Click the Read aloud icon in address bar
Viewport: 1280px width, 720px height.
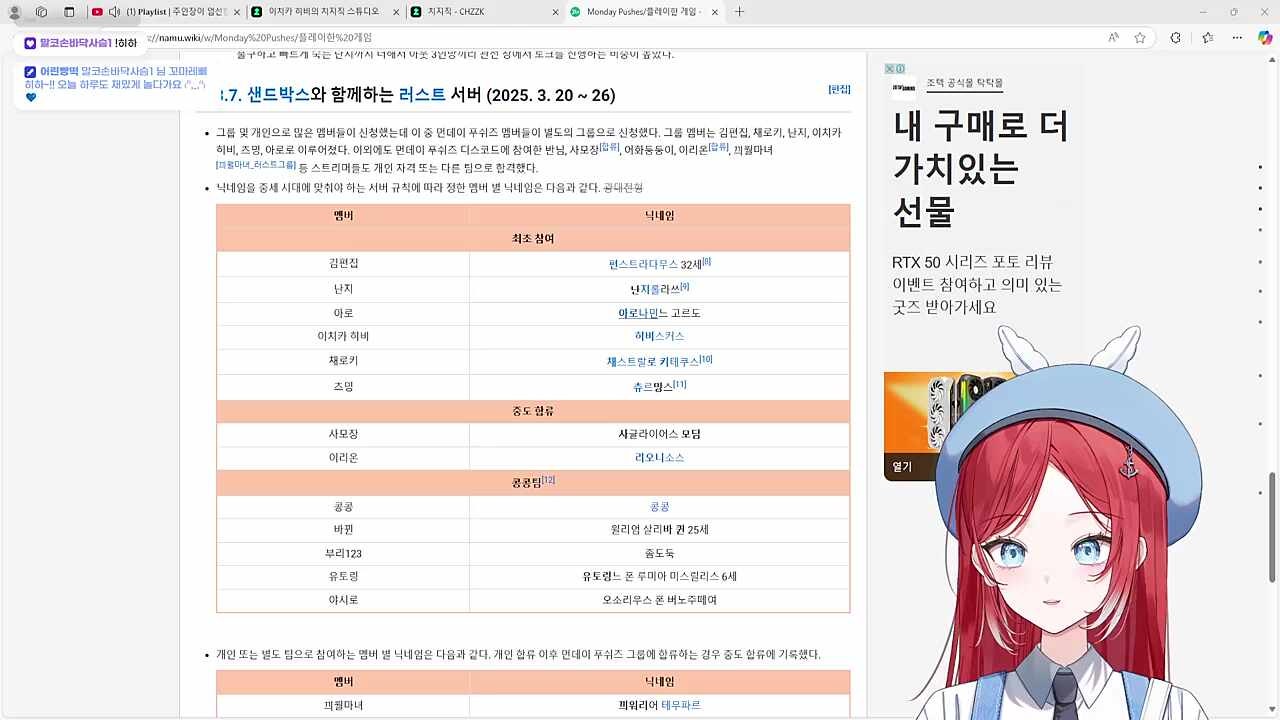click(x=1113, y=38)
